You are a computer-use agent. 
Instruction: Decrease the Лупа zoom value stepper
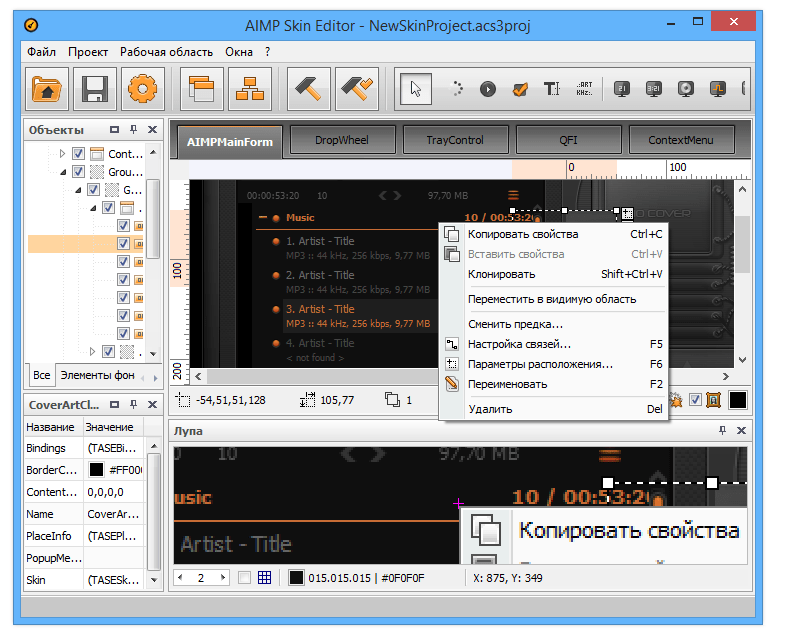click(x=180, y=578)
